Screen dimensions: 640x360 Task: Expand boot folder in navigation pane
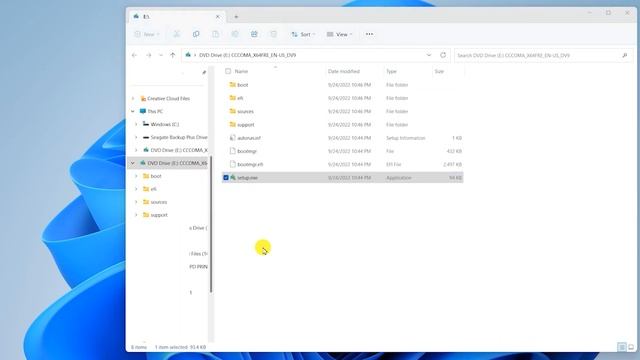pyautogui.click(x=136, y=176)
